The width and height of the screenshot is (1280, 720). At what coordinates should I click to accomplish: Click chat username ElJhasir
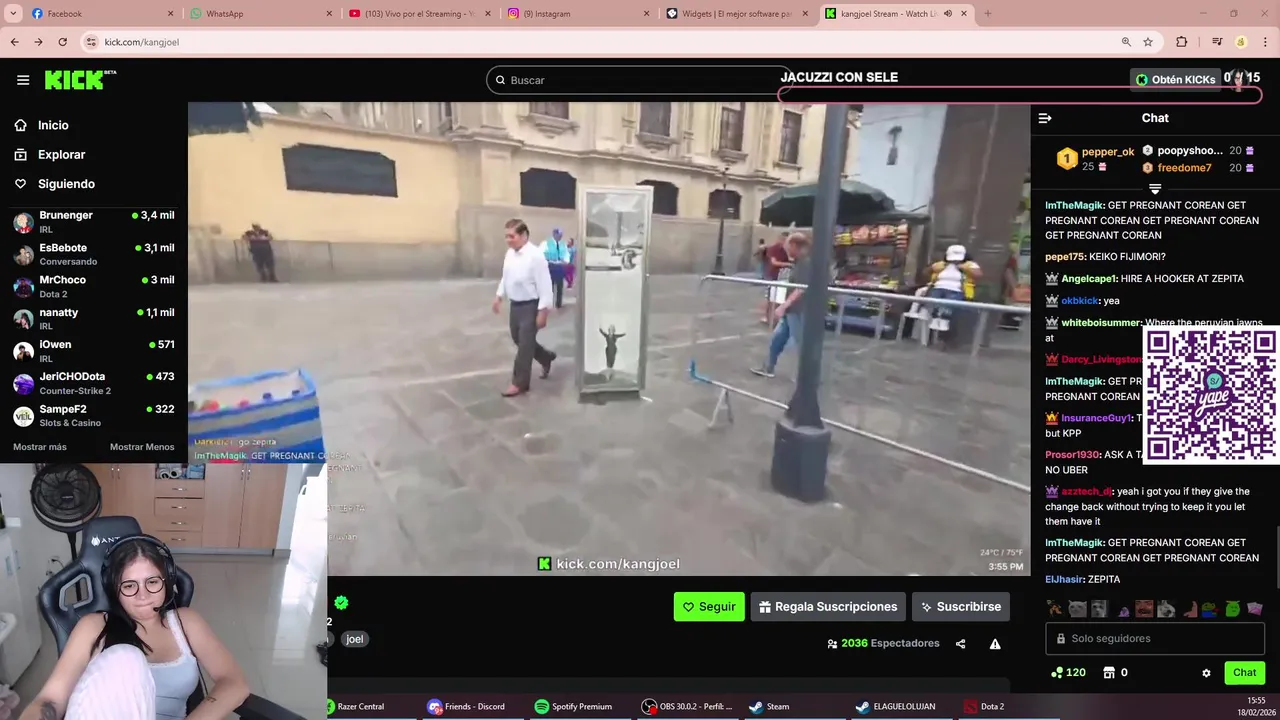tap(1064, 580)
